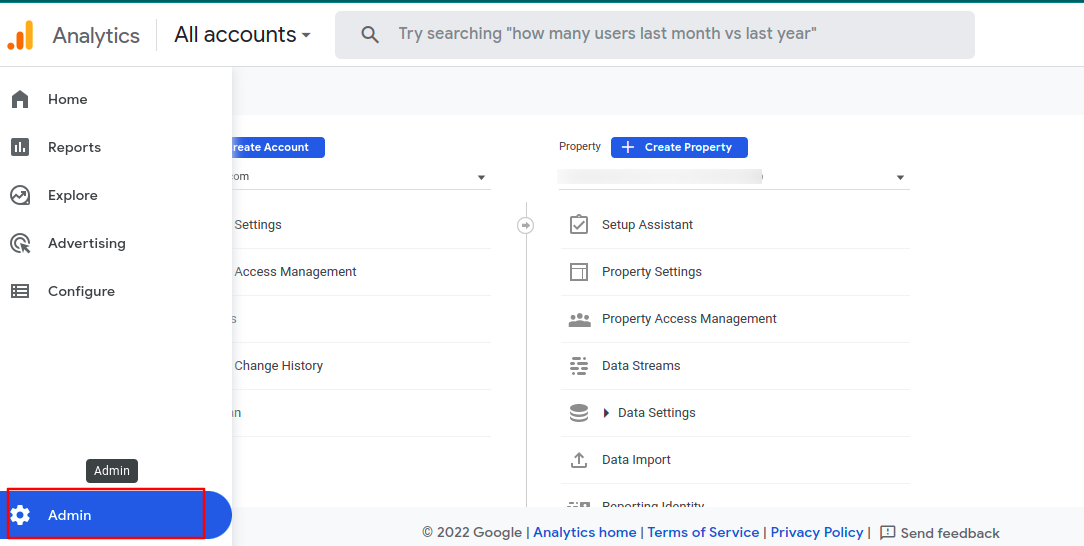Screen dimensions: 1084x546
Task: Open the Analytics home link
Action: coord(585,532)
